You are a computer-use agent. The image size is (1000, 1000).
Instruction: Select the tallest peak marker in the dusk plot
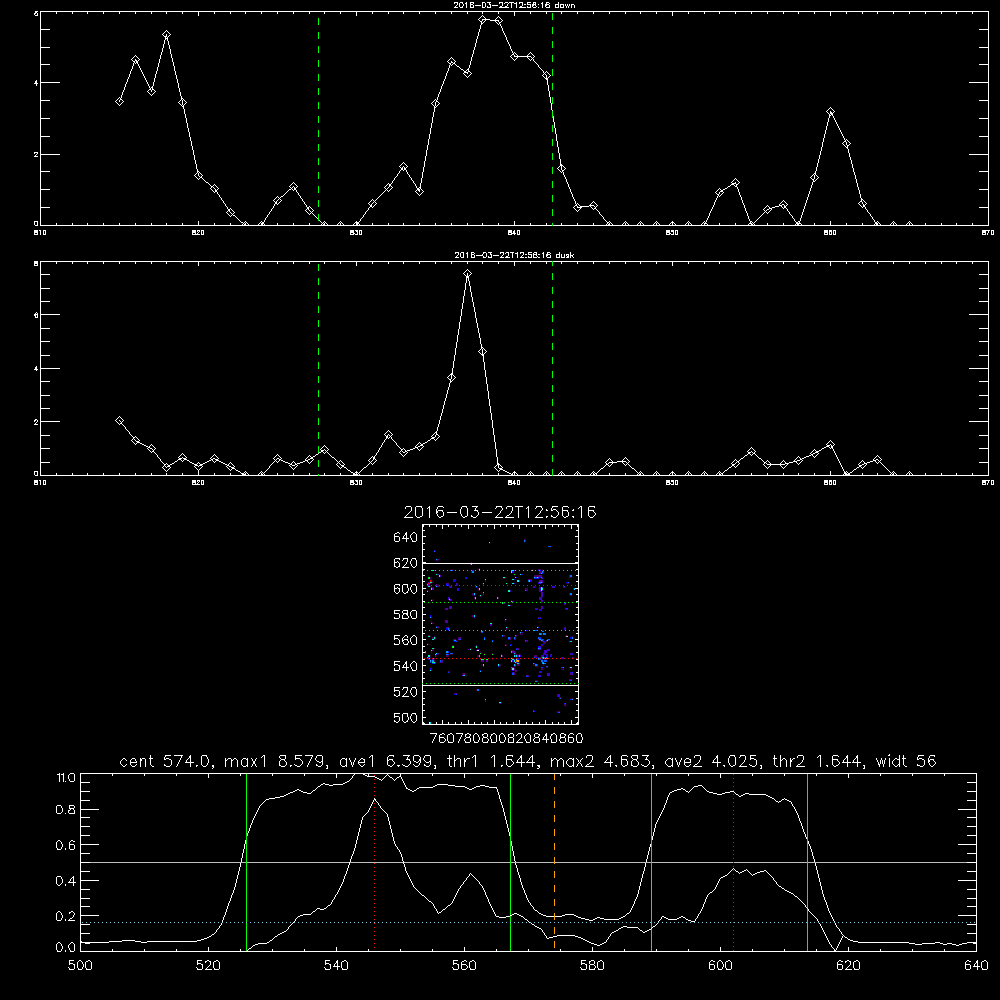pos(467,274)
